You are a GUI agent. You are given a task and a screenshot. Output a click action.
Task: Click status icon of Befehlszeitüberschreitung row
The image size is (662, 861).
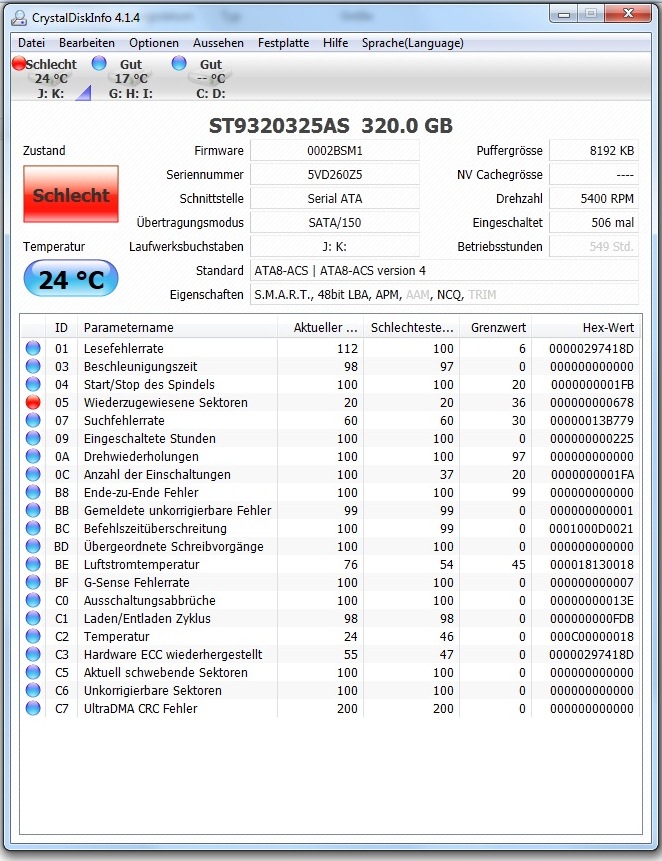pyautogui.click(x=33, y=528)
